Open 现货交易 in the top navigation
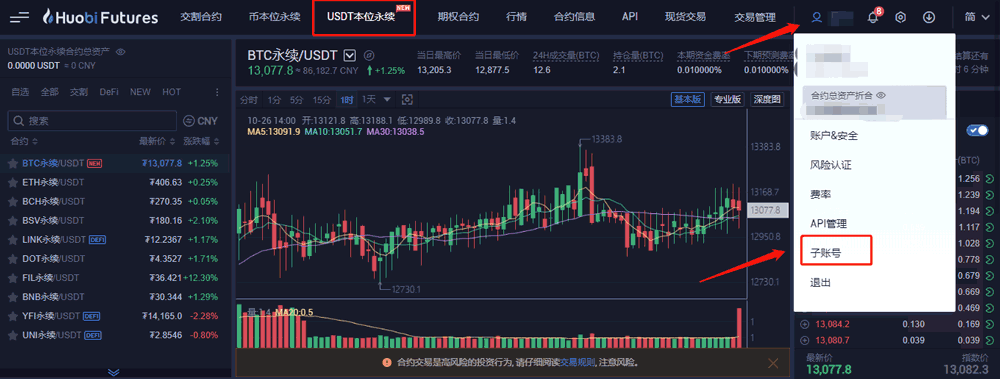1000x379 pixels. [x=685, y=17]
